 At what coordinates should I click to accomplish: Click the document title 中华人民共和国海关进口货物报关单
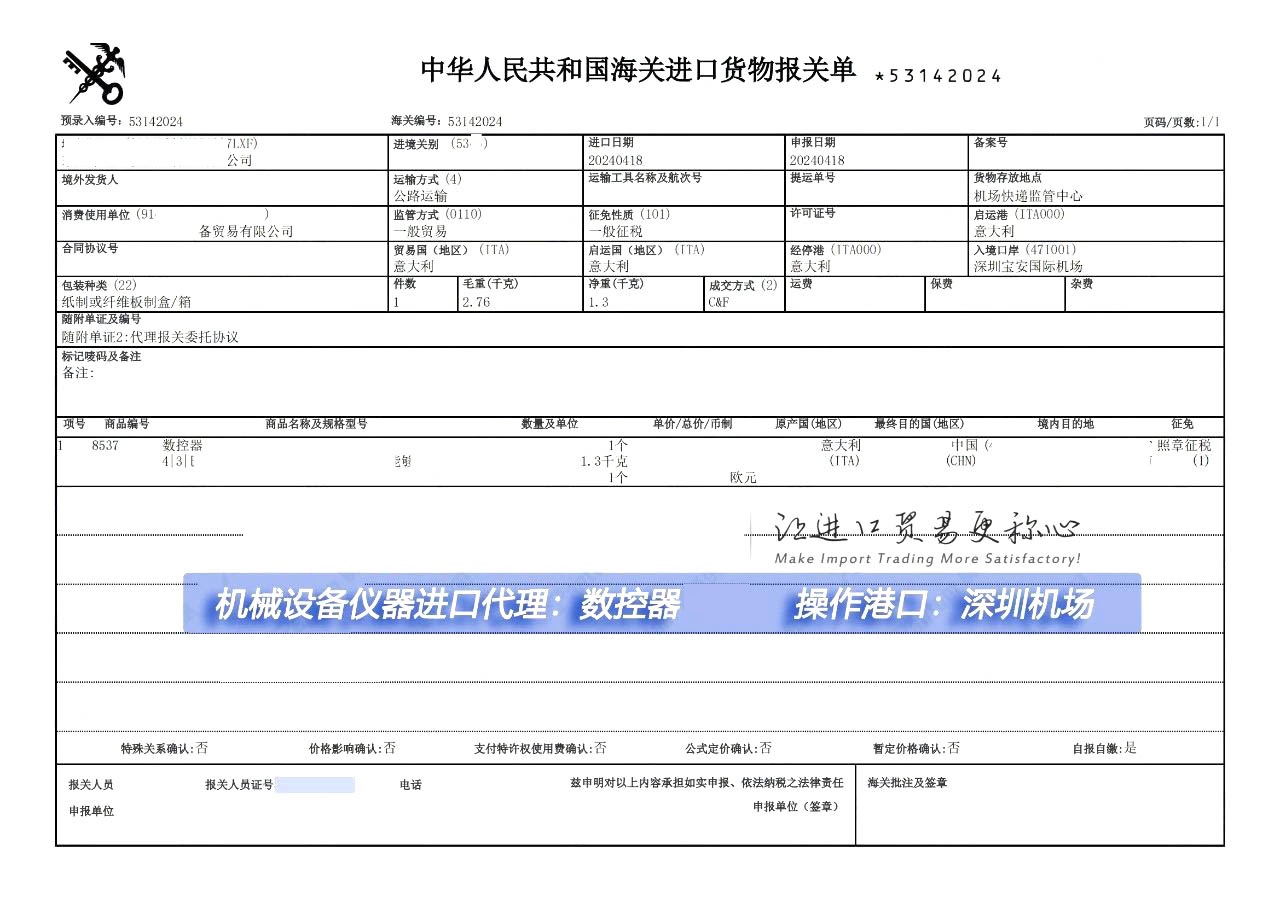[637, 70]
